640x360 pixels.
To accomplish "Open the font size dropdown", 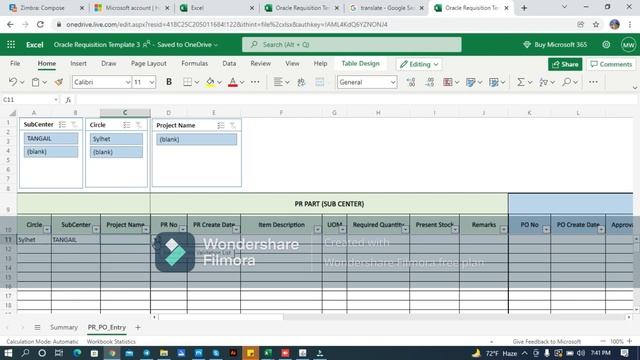I will pos(152,82).
